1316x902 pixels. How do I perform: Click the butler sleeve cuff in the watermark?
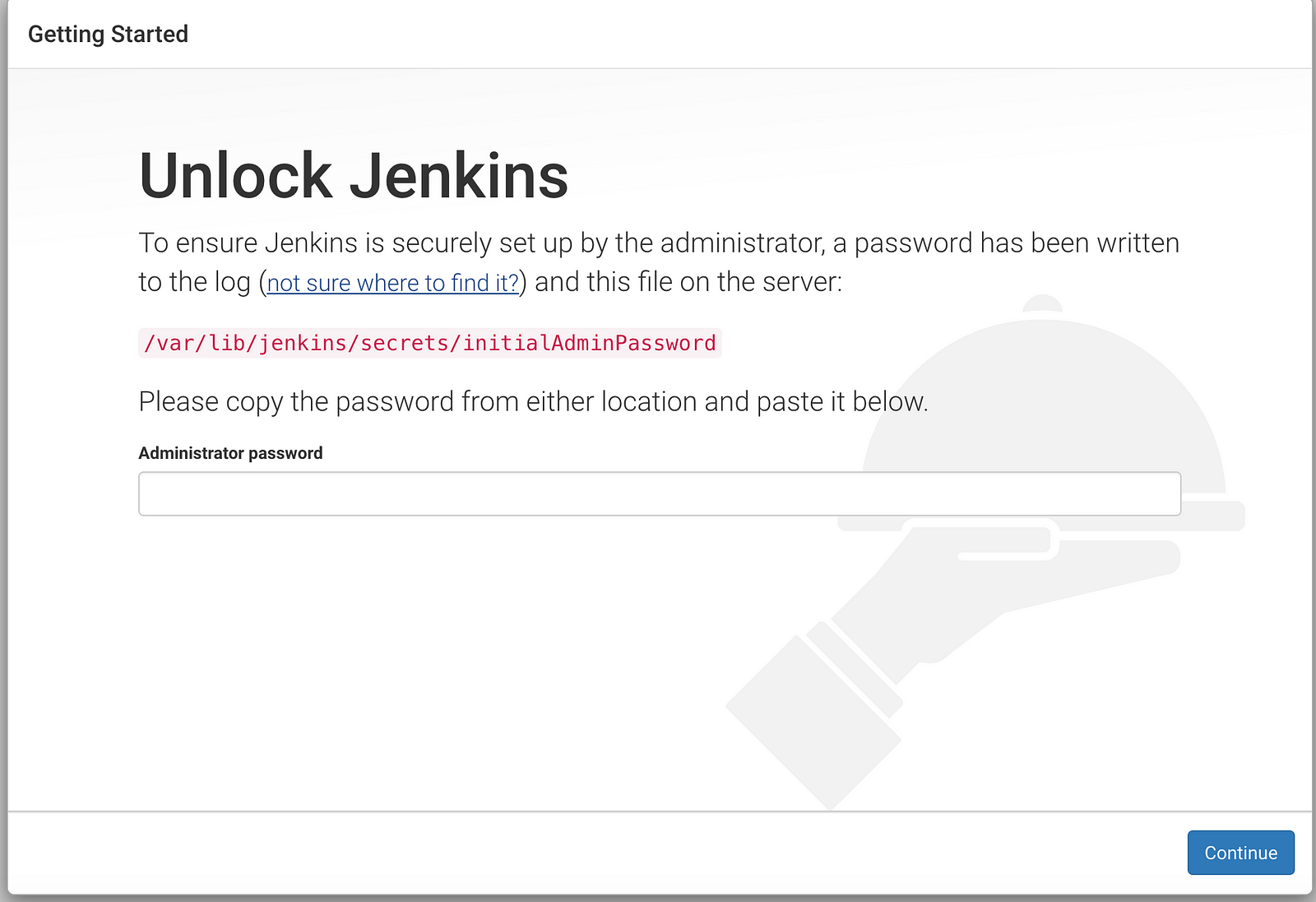814,721
